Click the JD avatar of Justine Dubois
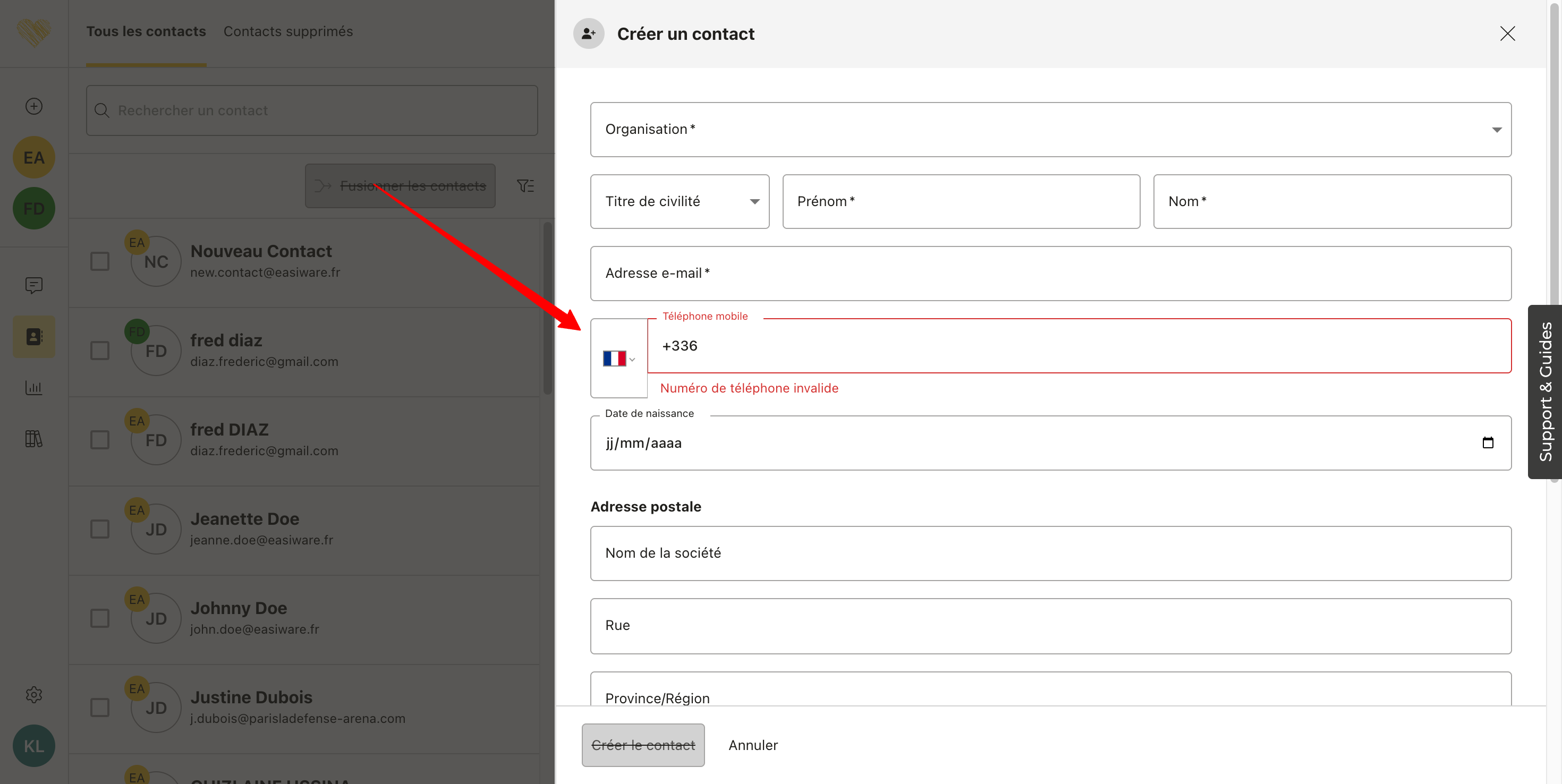 (156, 708)
